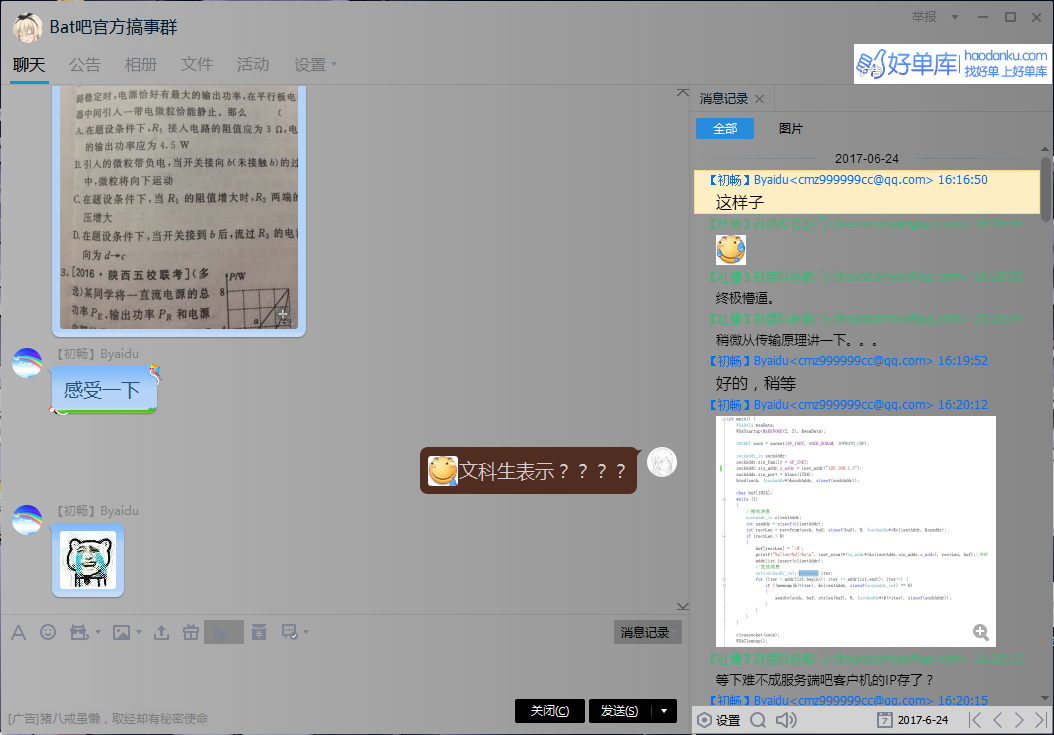The height and width of the screenshot is (735, 1054).
Task: Click the 猪八戒 advertisement text link
Action: [x=108, y=719]
